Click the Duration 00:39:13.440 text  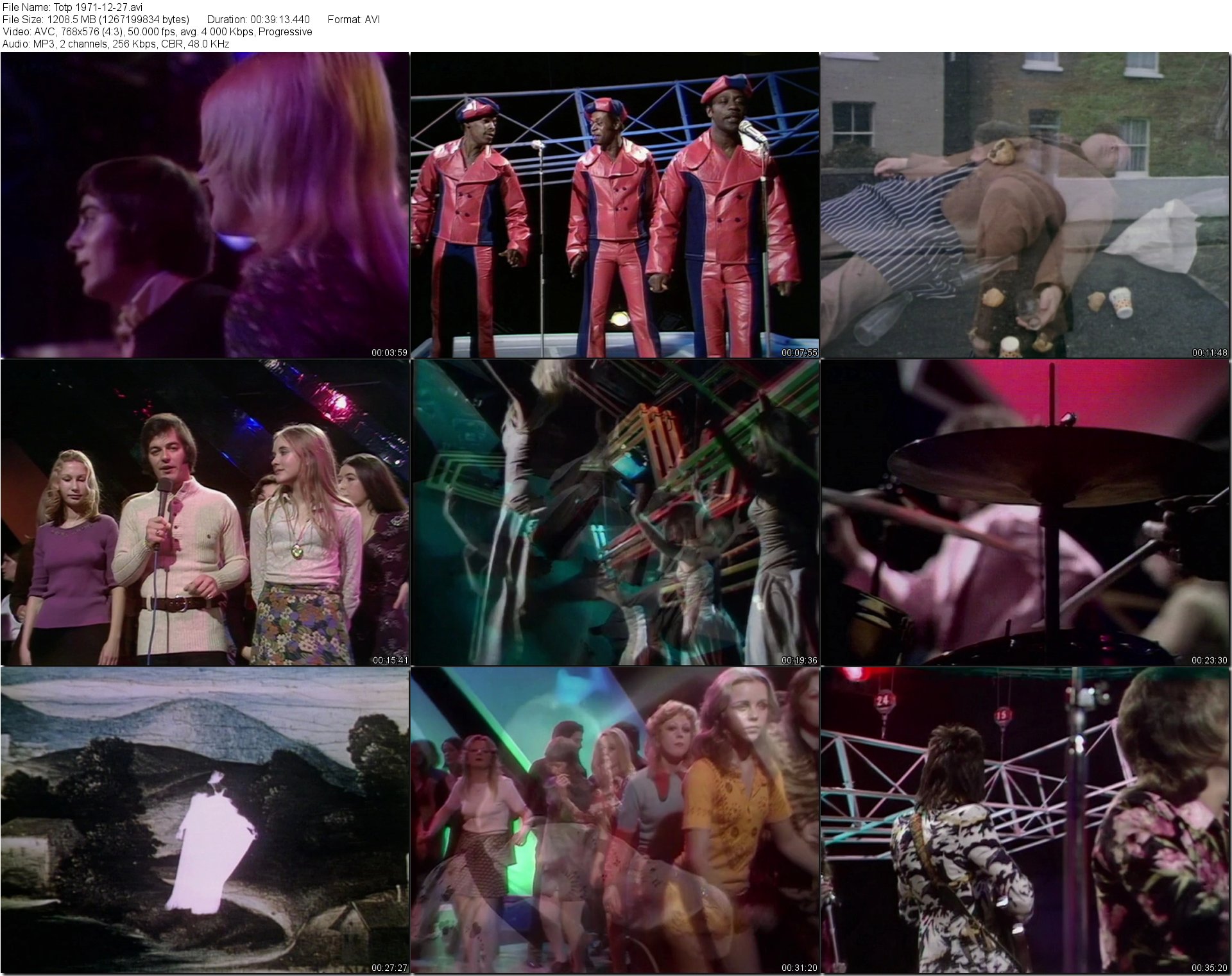[258, 19]
